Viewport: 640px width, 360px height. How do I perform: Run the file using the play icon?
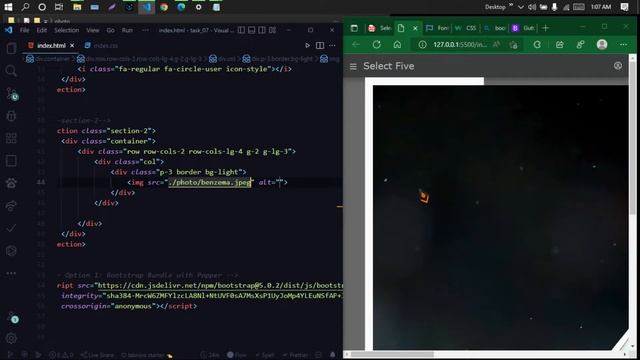307,45
